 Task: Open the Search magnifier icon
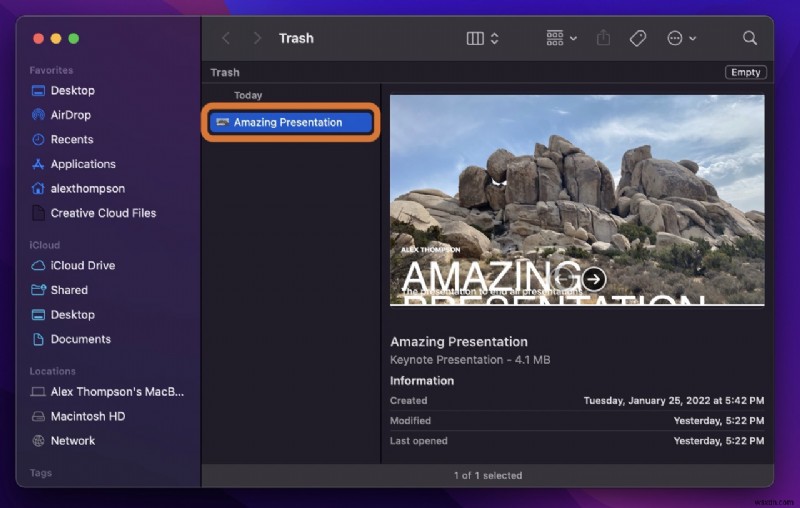coord(749,38)
